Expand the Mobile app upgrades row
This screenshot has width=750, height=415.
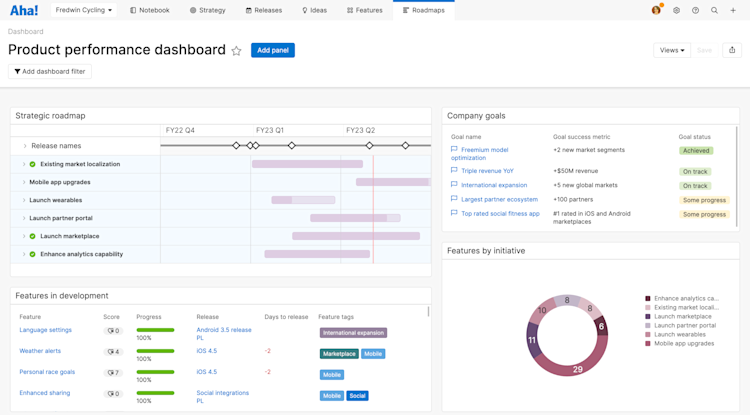click(23, 182)
